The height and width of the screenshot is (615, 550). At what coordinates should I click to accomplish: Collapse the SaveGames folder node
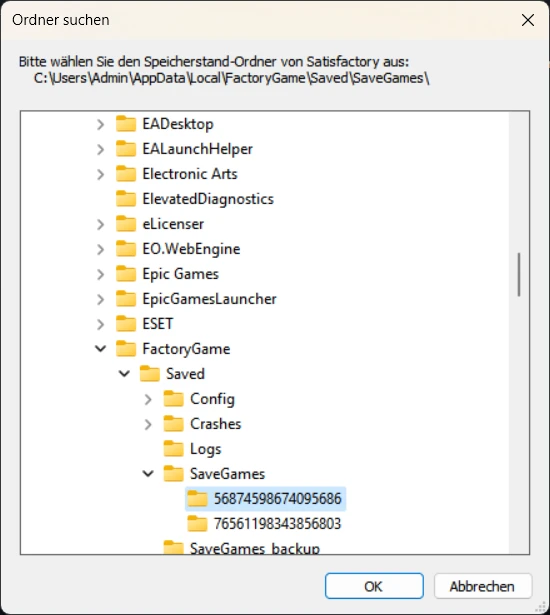(148, 474)
